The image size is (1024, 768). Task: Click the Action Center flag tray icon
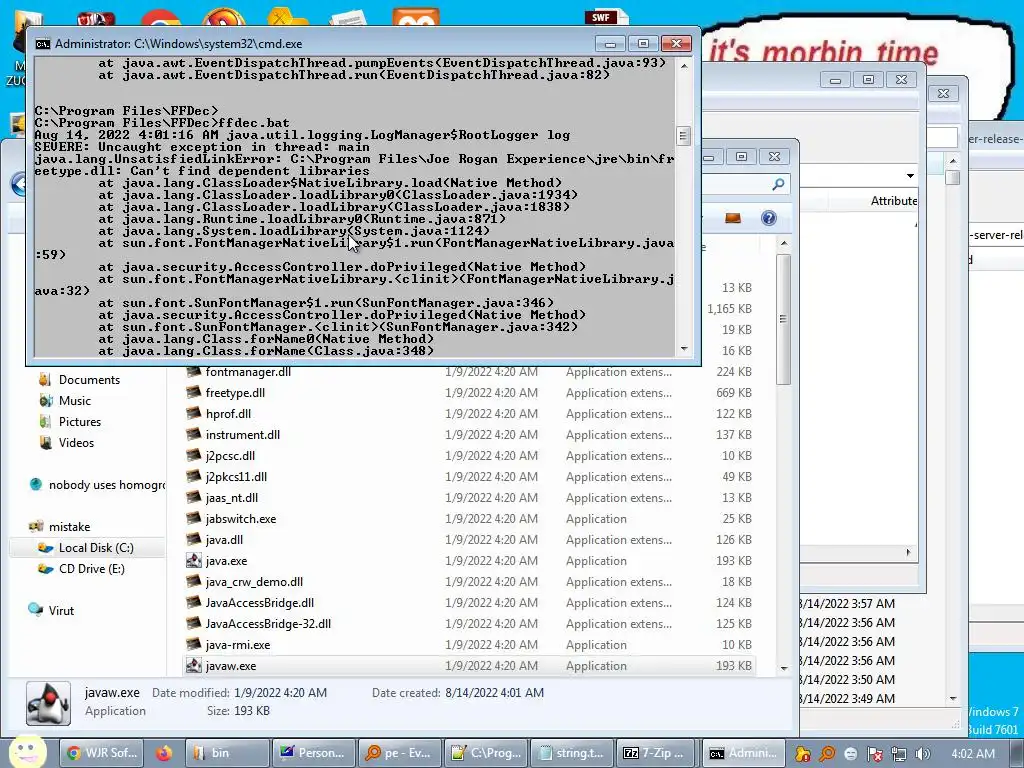(x=874, y=754)
